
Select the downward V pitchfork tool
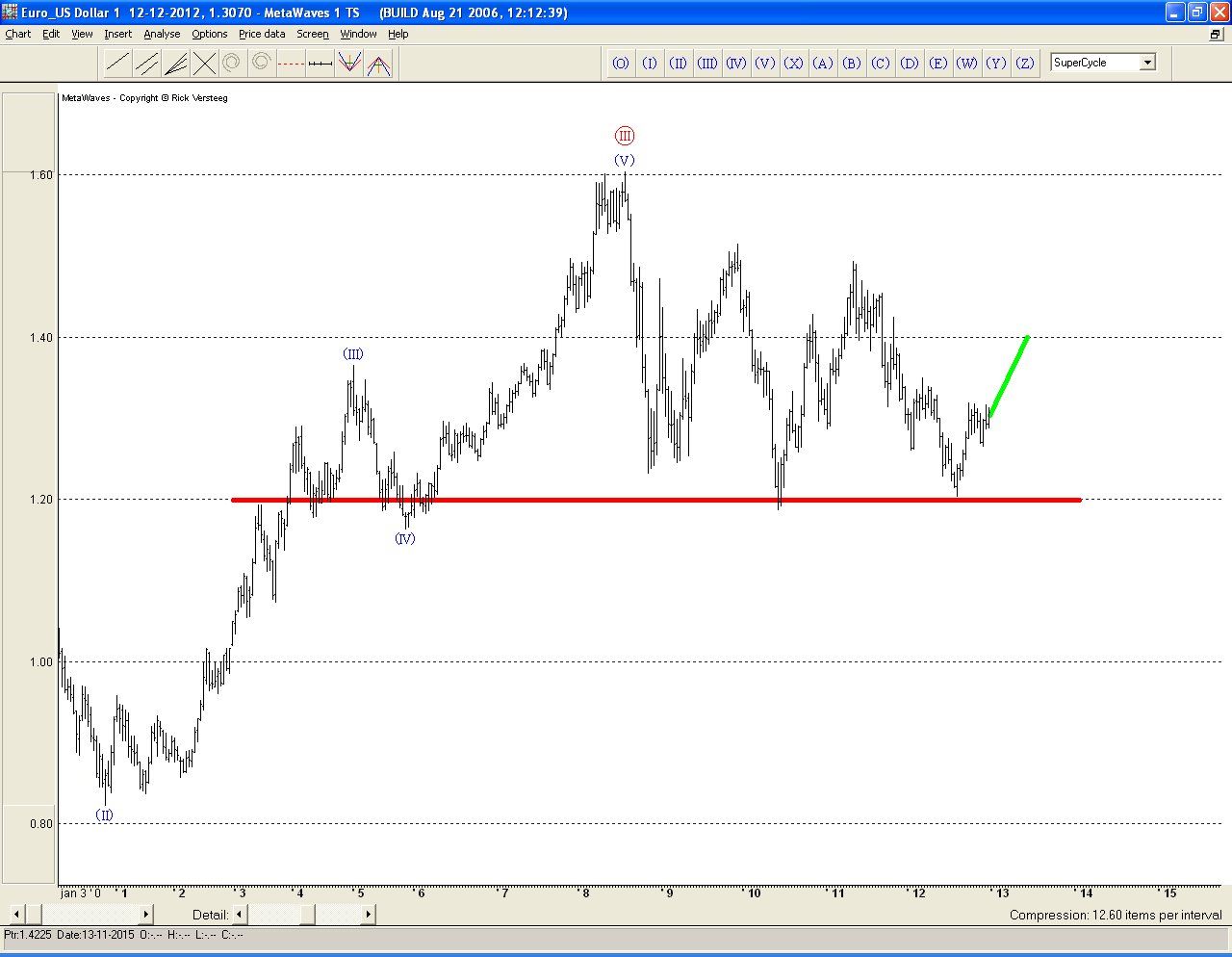pos(349,64)
